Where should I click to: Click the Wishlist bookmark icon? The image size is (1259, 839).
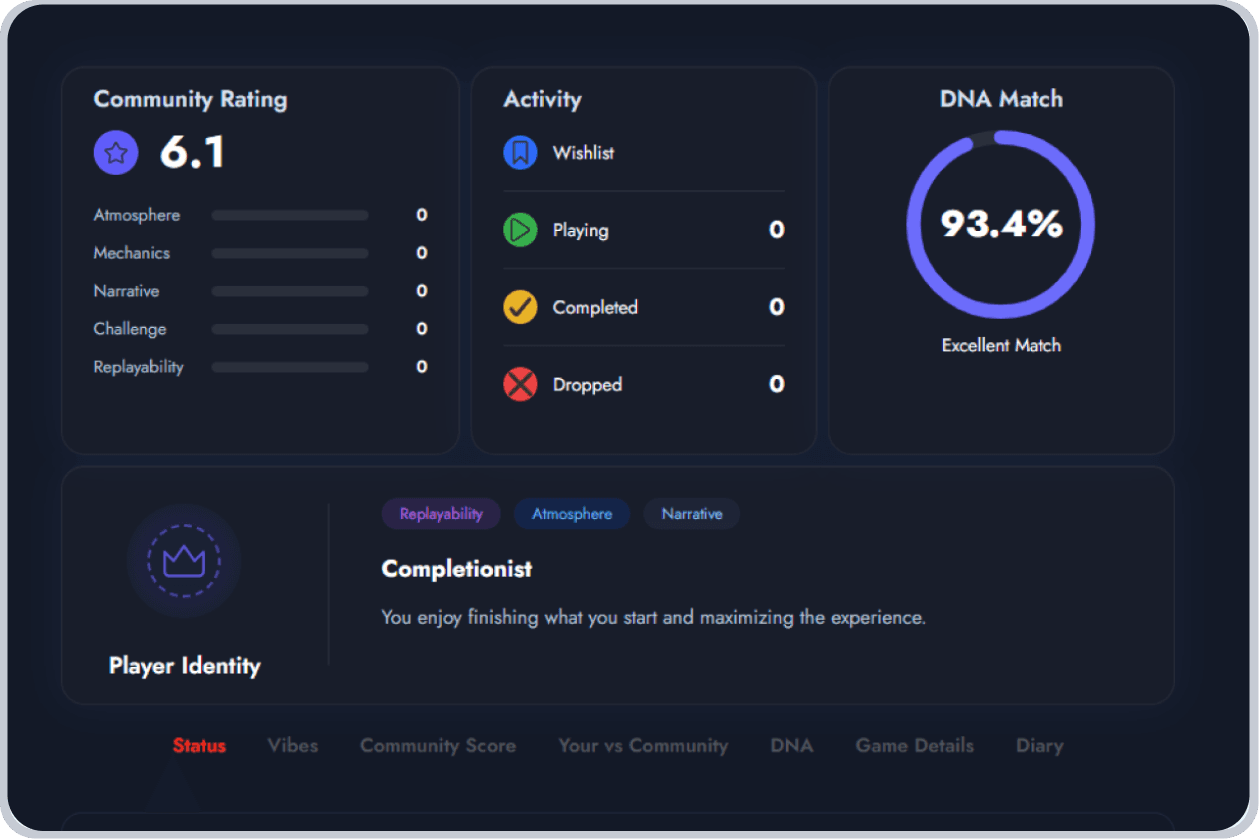click(x=520, y=153)
